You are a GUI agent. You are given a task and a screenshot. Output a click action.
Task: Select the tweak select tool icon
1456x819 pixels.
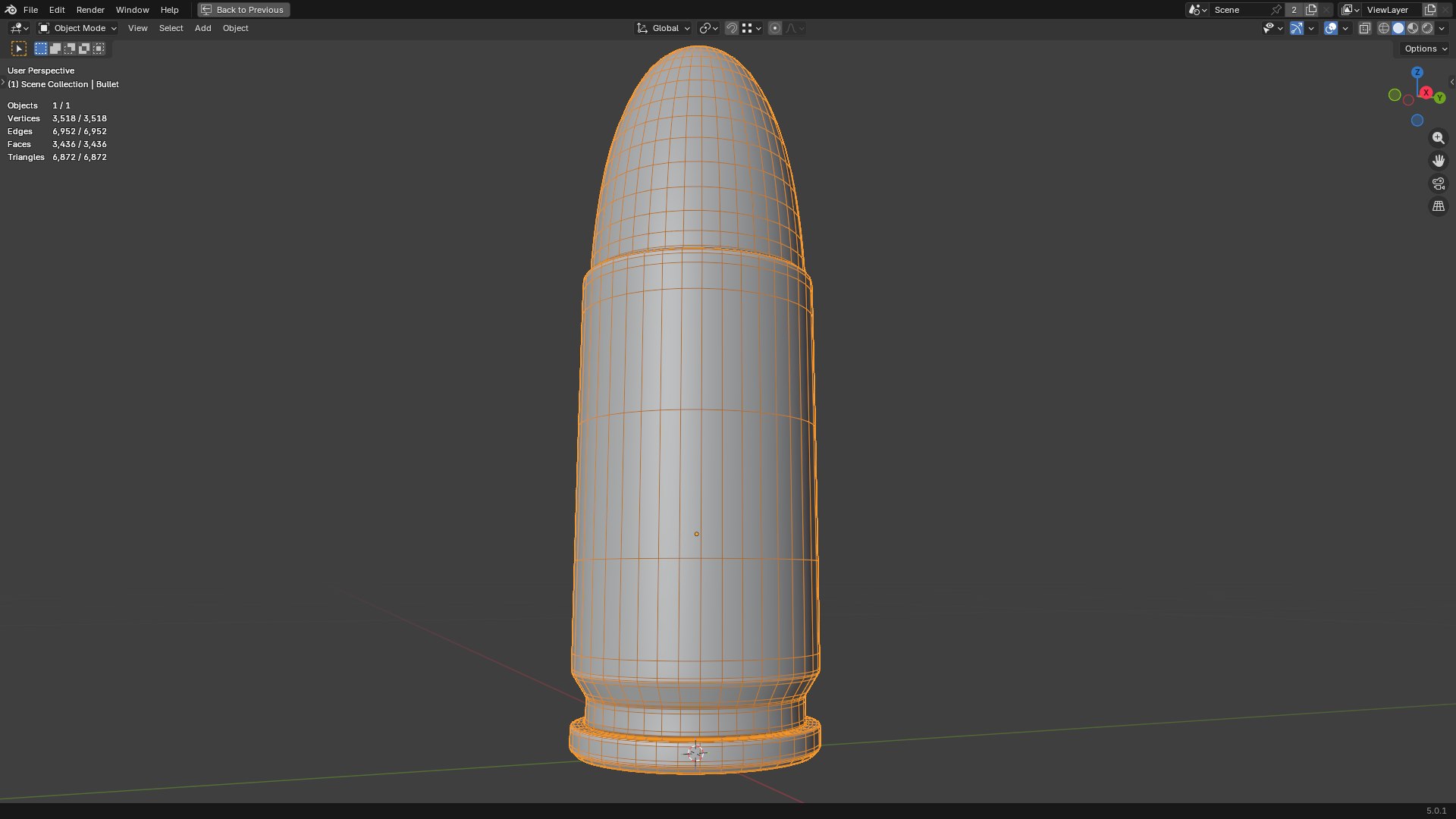(19, 49)
